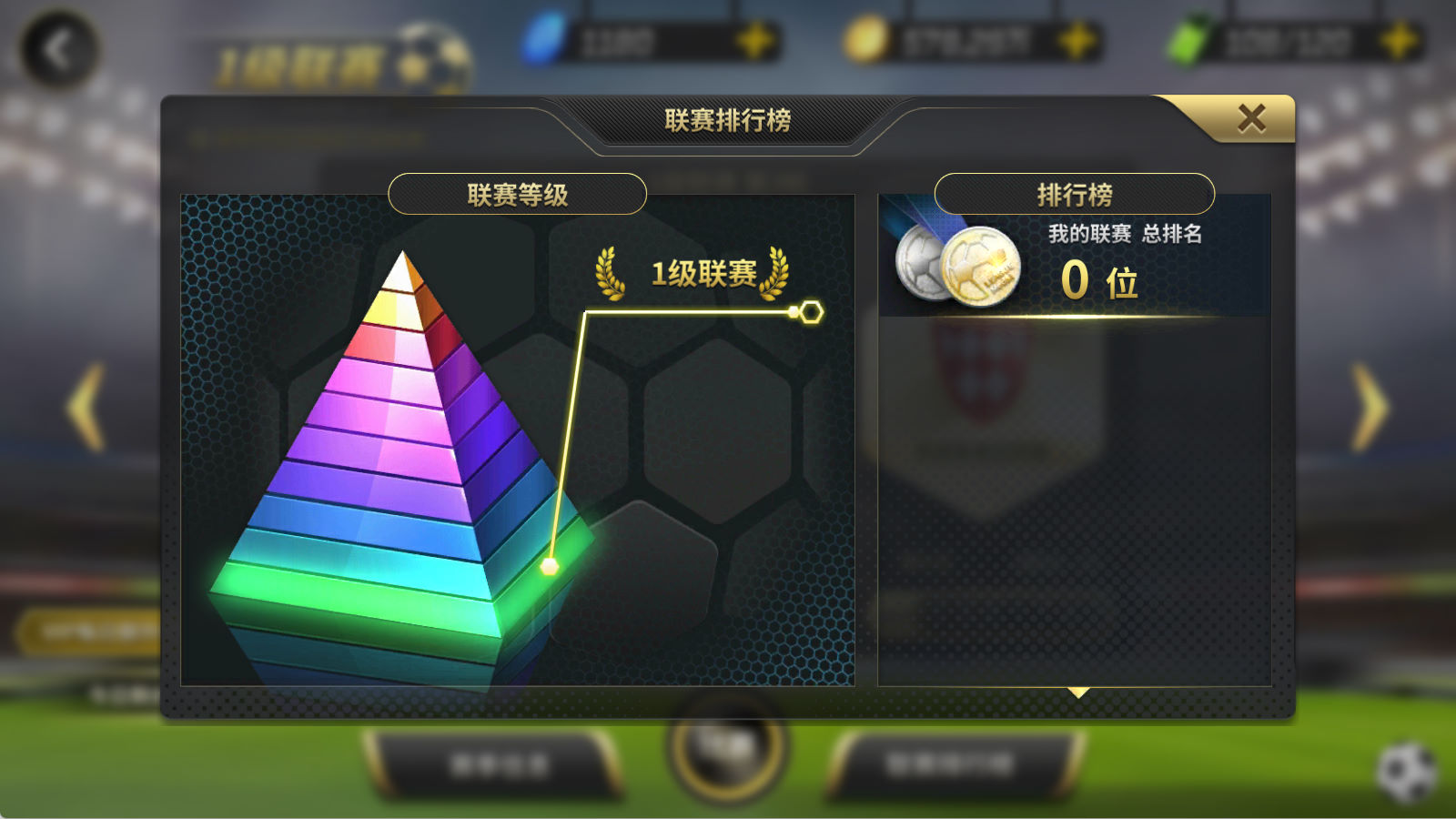Viewport: 1456px width, 819px height.
Task: Click the hexagon marker on yellow line
Action: [x=810, y=312]
